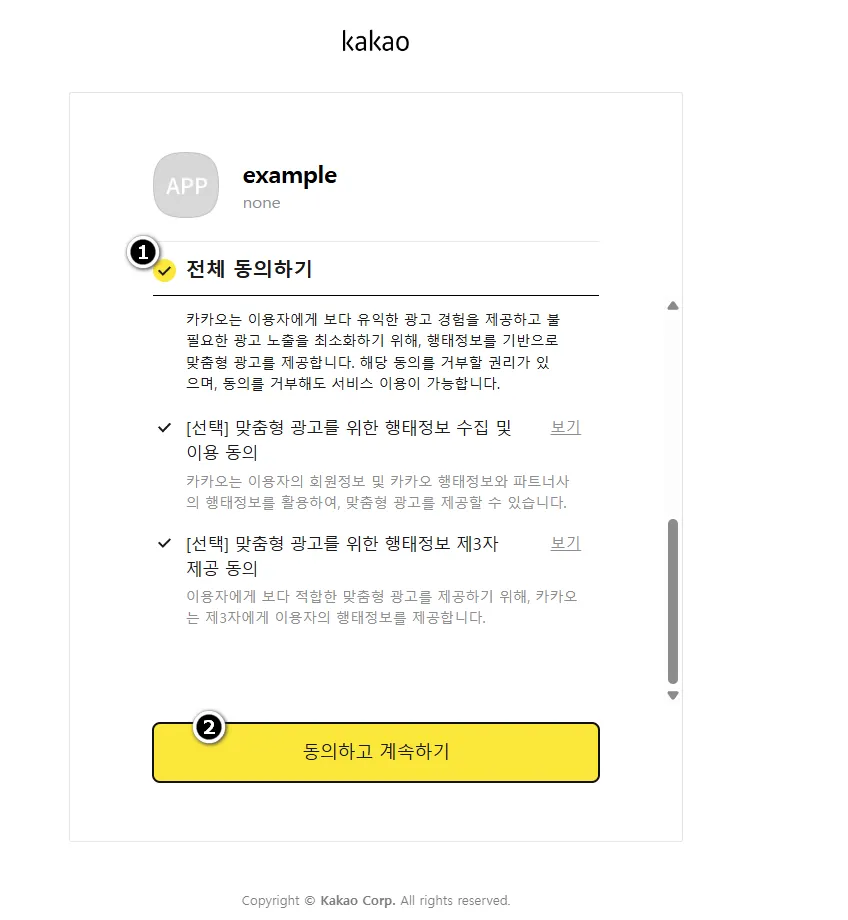The height and width of the screenshot is (920, 848).
Task: Click the 전체 동의하기 label text
Action: pyautogui.click(x=249, y=269)
